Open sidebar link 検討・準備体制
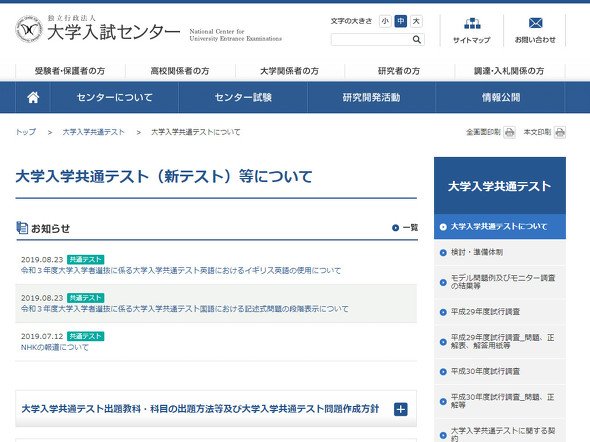Viewport: 590px width, 442px height. click(477, 252)
